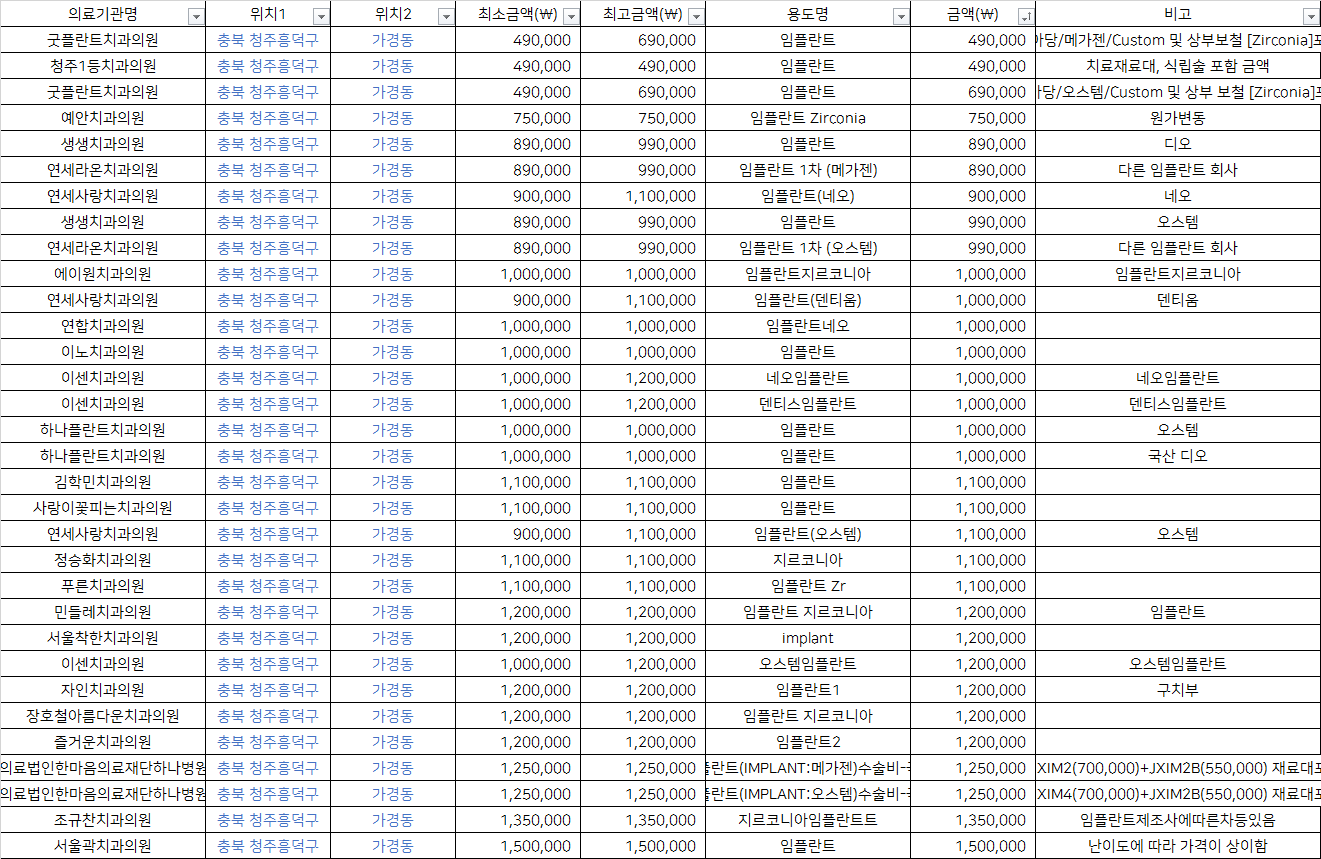Select the 임플란트(덴티움) cell
This screenshot has height=859, width=1321.
[808, 300]
